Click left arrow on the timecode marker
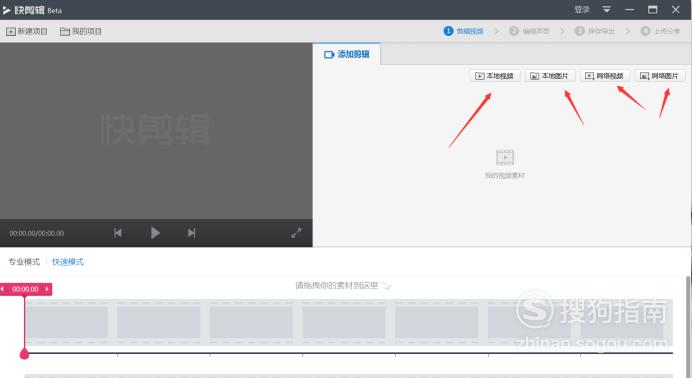 (3, 289)
